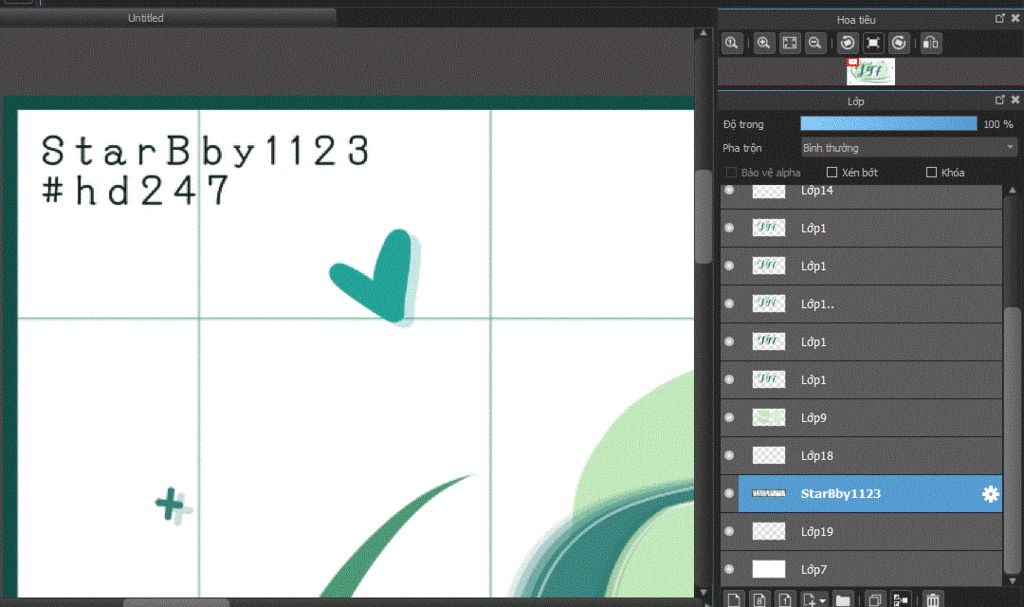
Task: Open settings gear for StarBby1123 layer
Action: point(990,494)
